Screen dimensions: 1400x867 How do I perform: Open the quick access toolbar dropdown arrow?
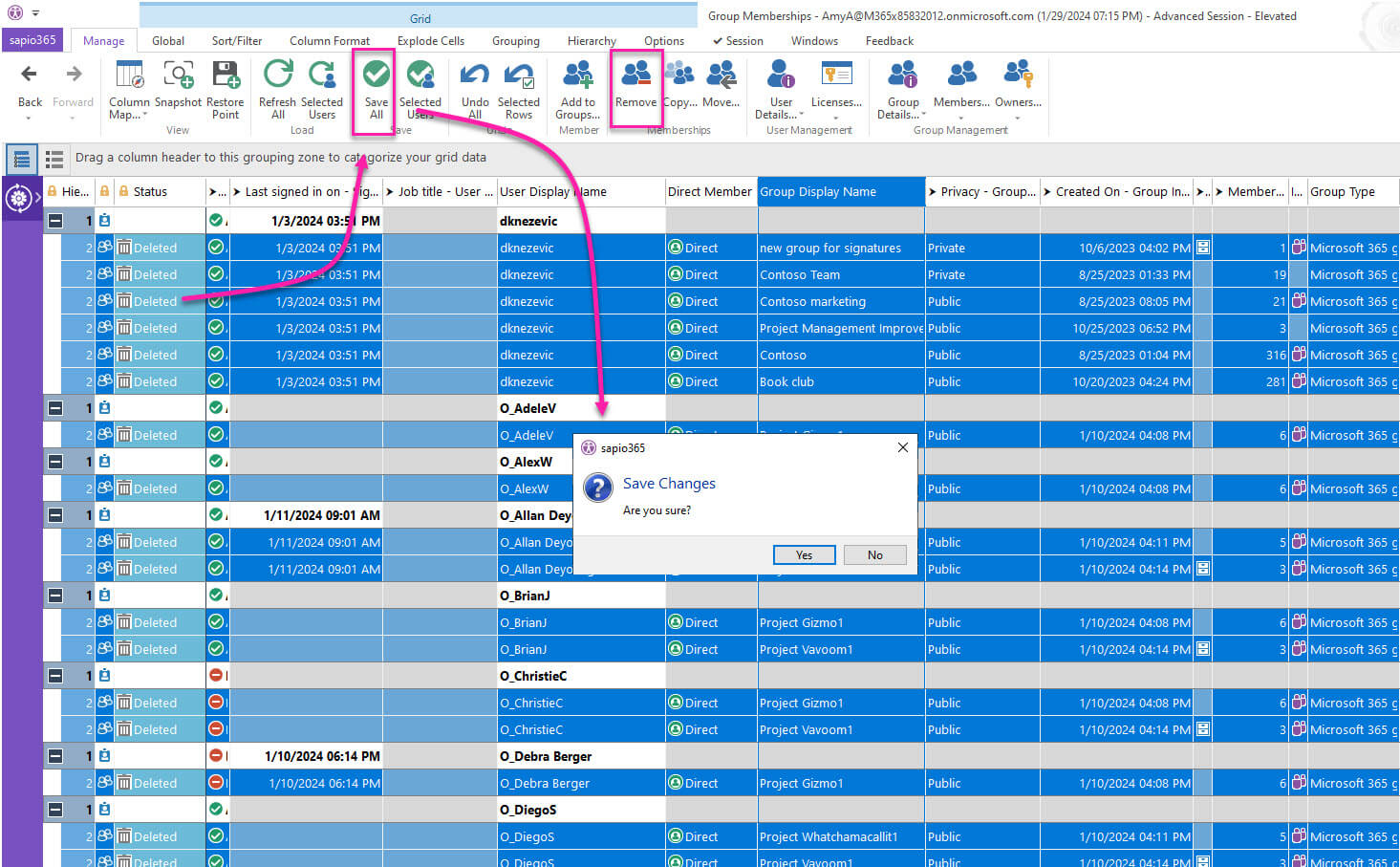35,13
